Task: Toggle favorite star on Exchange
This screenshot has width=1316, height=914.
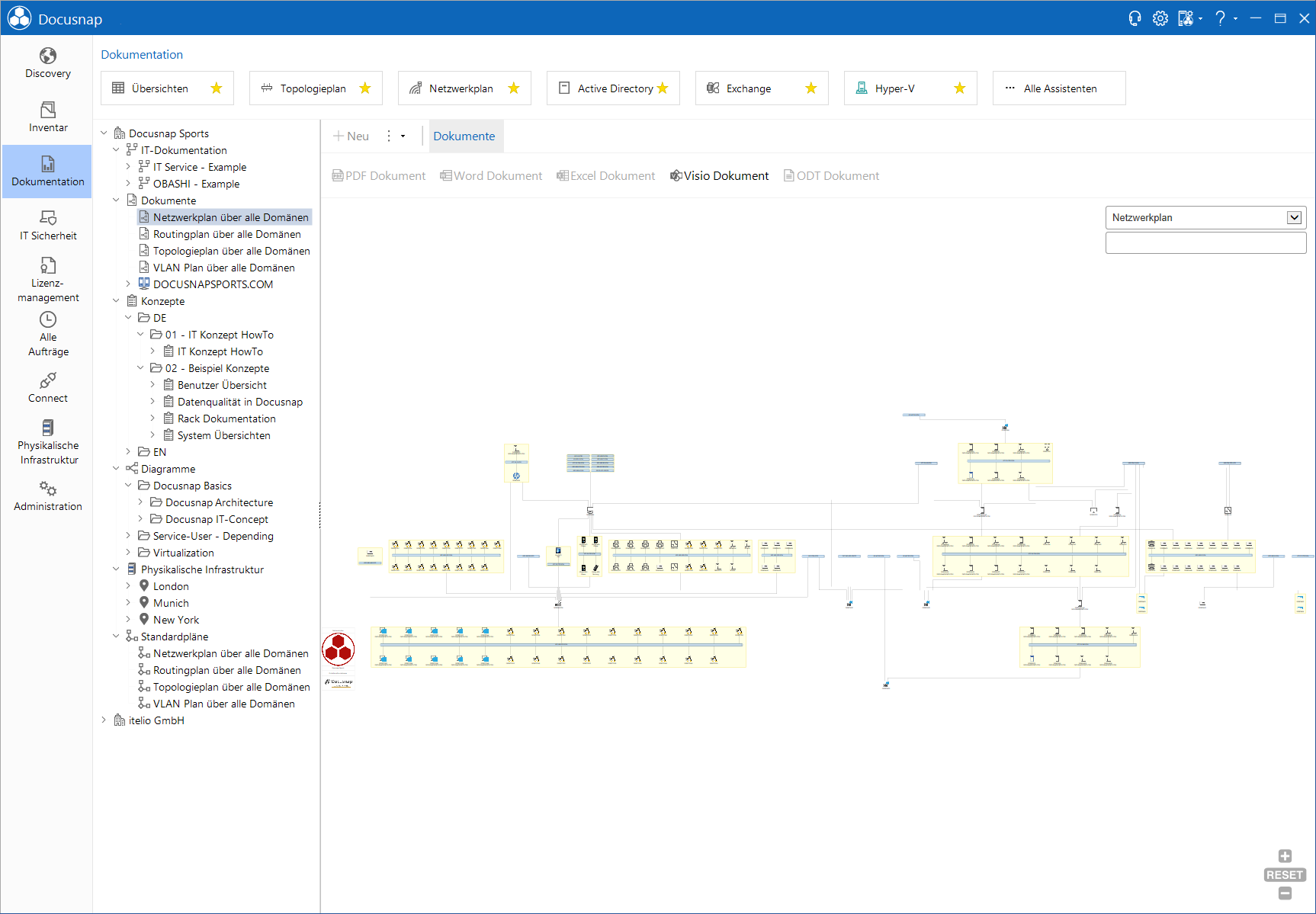Action: [811, 88]
